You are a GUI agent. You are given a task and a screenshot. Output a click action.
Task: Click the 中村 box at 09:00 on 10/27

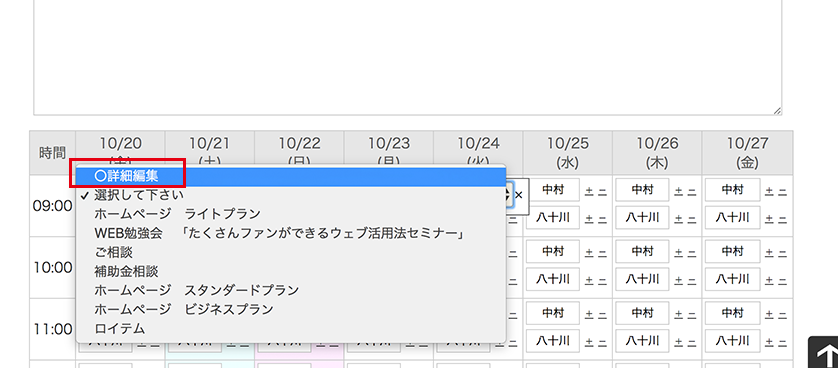[x=732, y=190]
